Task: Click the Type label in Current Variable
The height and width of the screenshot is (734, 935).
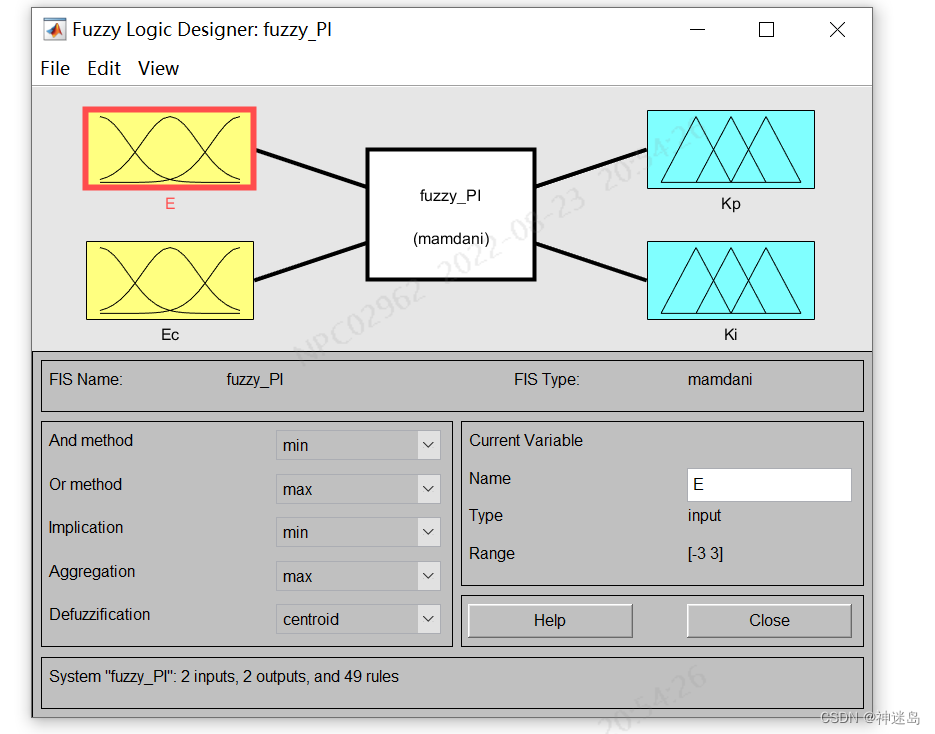Action: click(485, 515)
